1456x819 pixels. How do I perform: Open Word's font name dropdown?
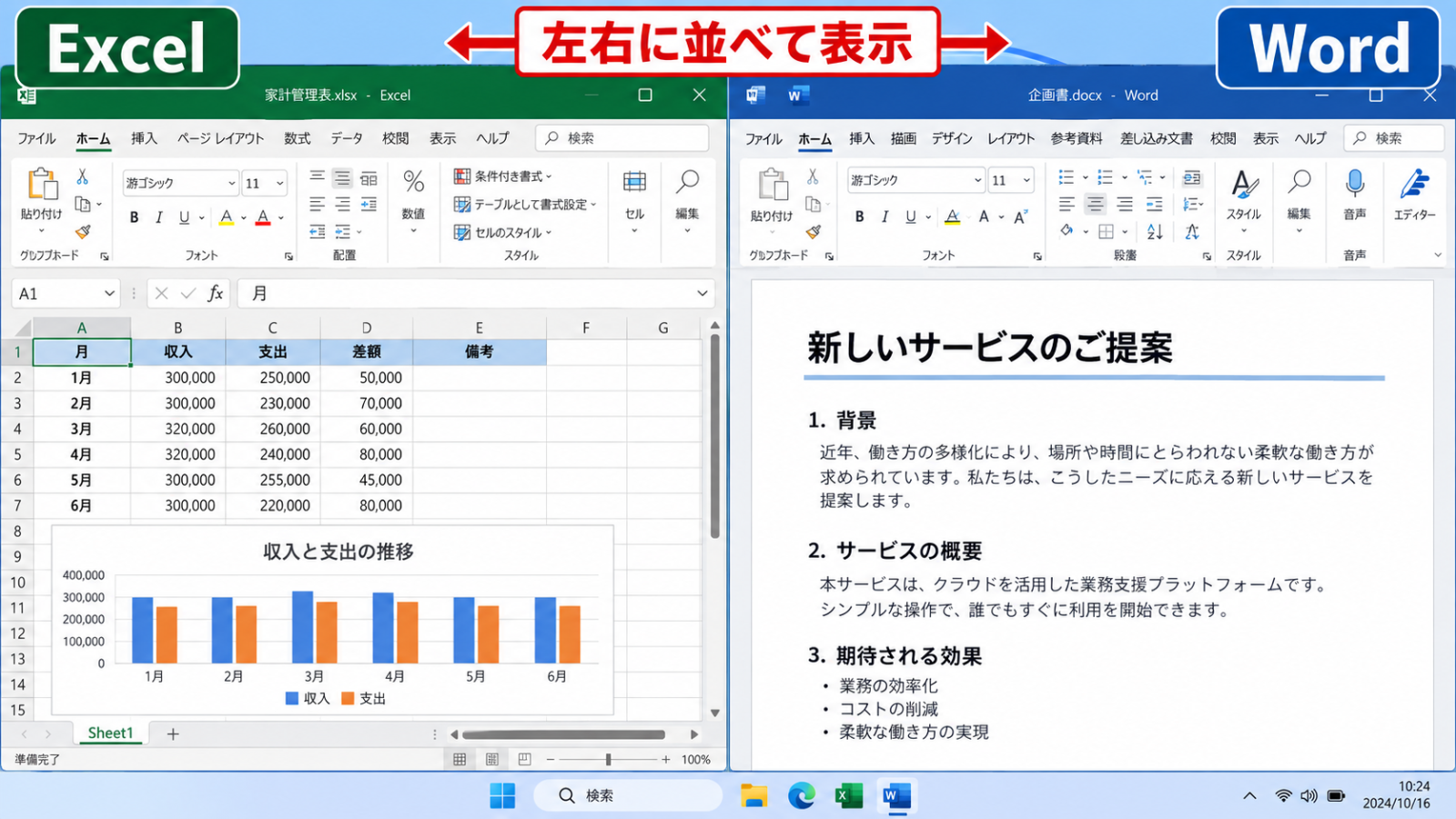[978, 180]
